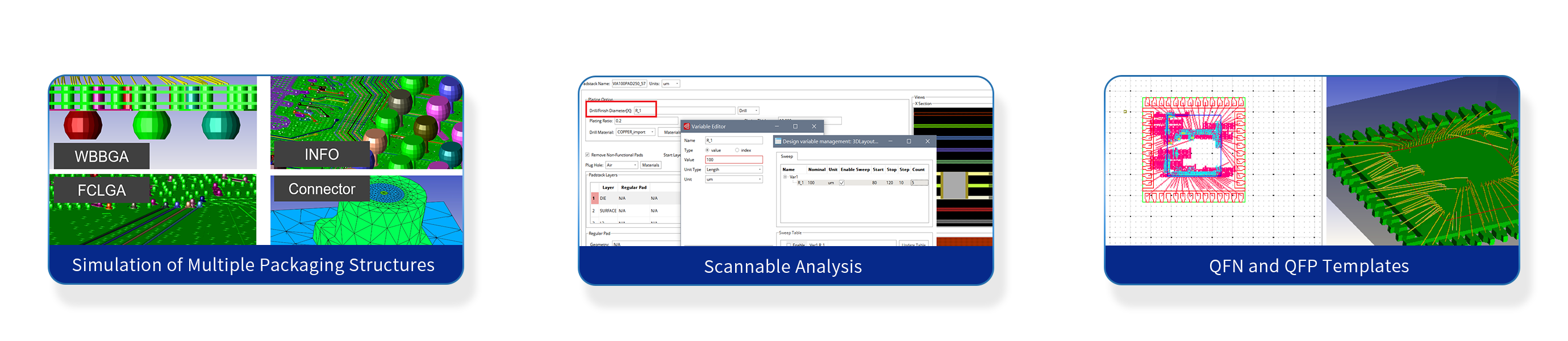Click the Design variable management window icon
Screen dimensions: 1568x341
coord(778,142)
